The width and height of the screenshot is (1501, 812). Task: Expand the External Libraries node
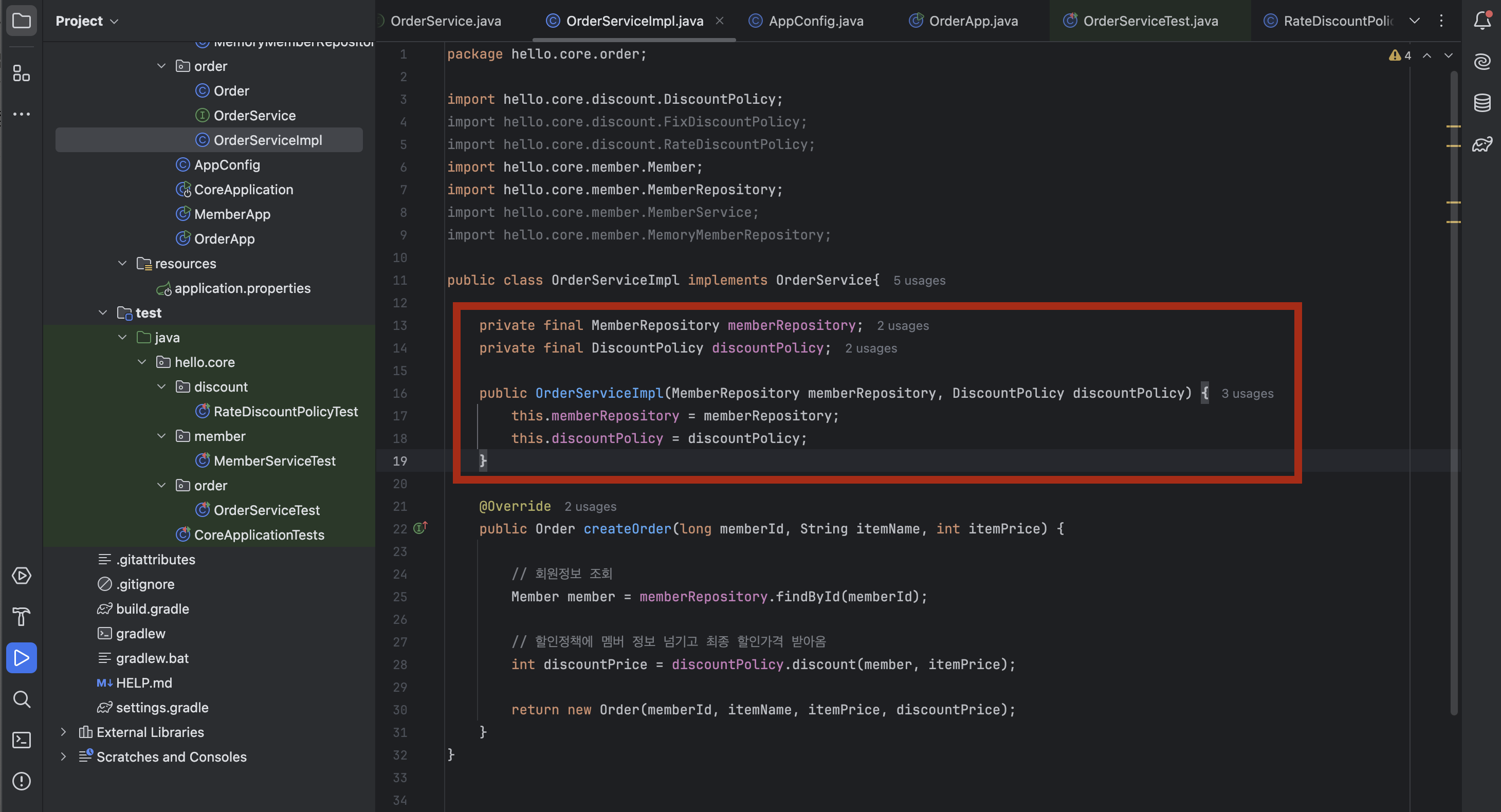(64, 732)
